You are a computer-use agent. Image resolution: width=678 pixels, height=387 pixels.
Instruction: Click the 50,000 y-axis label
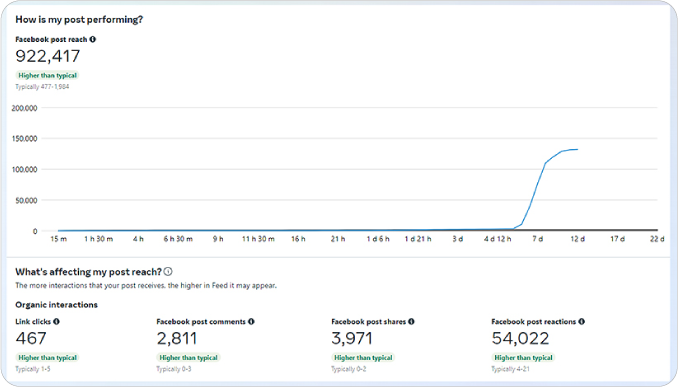pyautogui.click(x=26, y=201)
